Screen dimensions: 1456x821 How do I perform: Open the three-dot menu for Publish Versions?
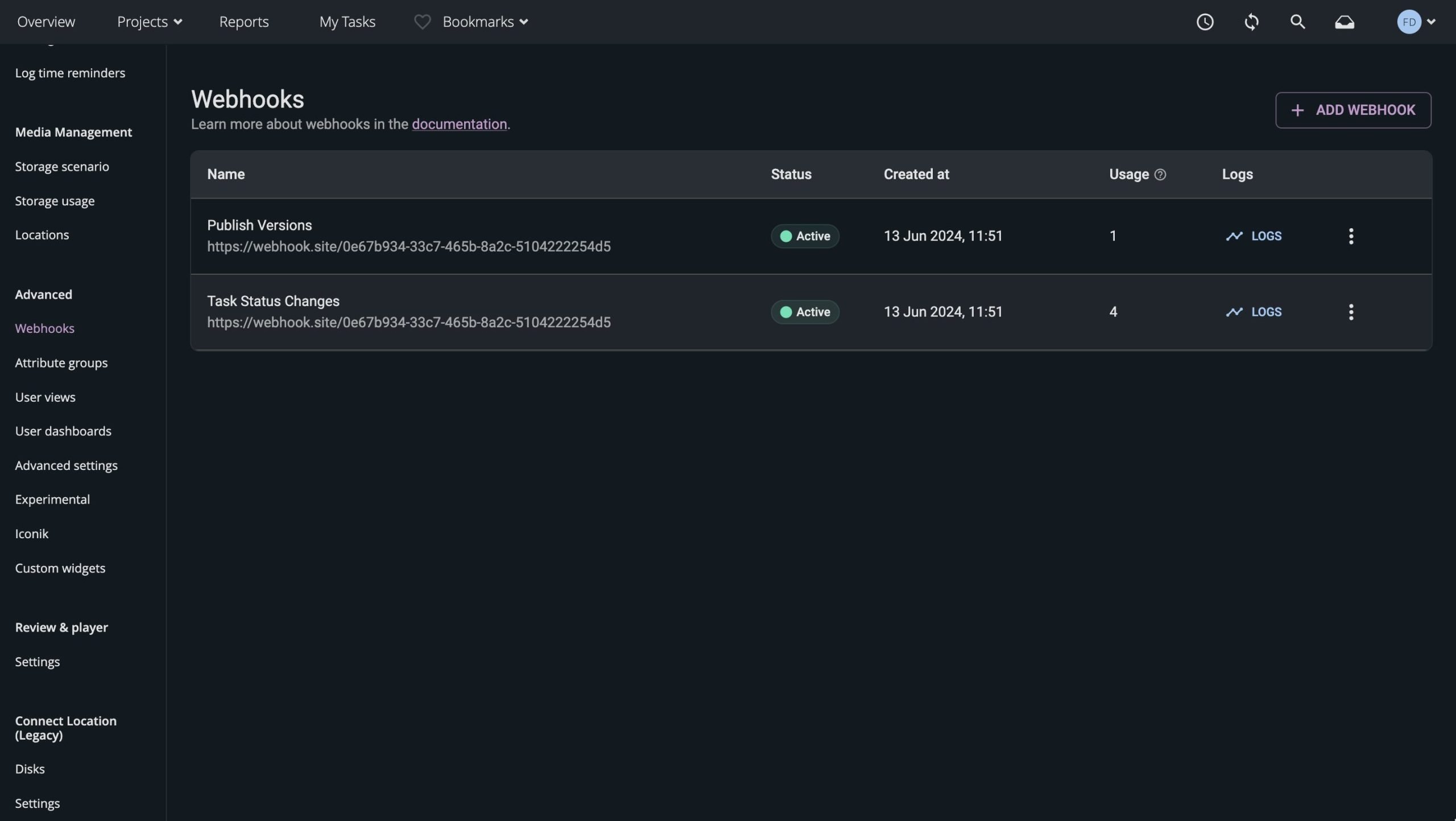point(1352,236)
